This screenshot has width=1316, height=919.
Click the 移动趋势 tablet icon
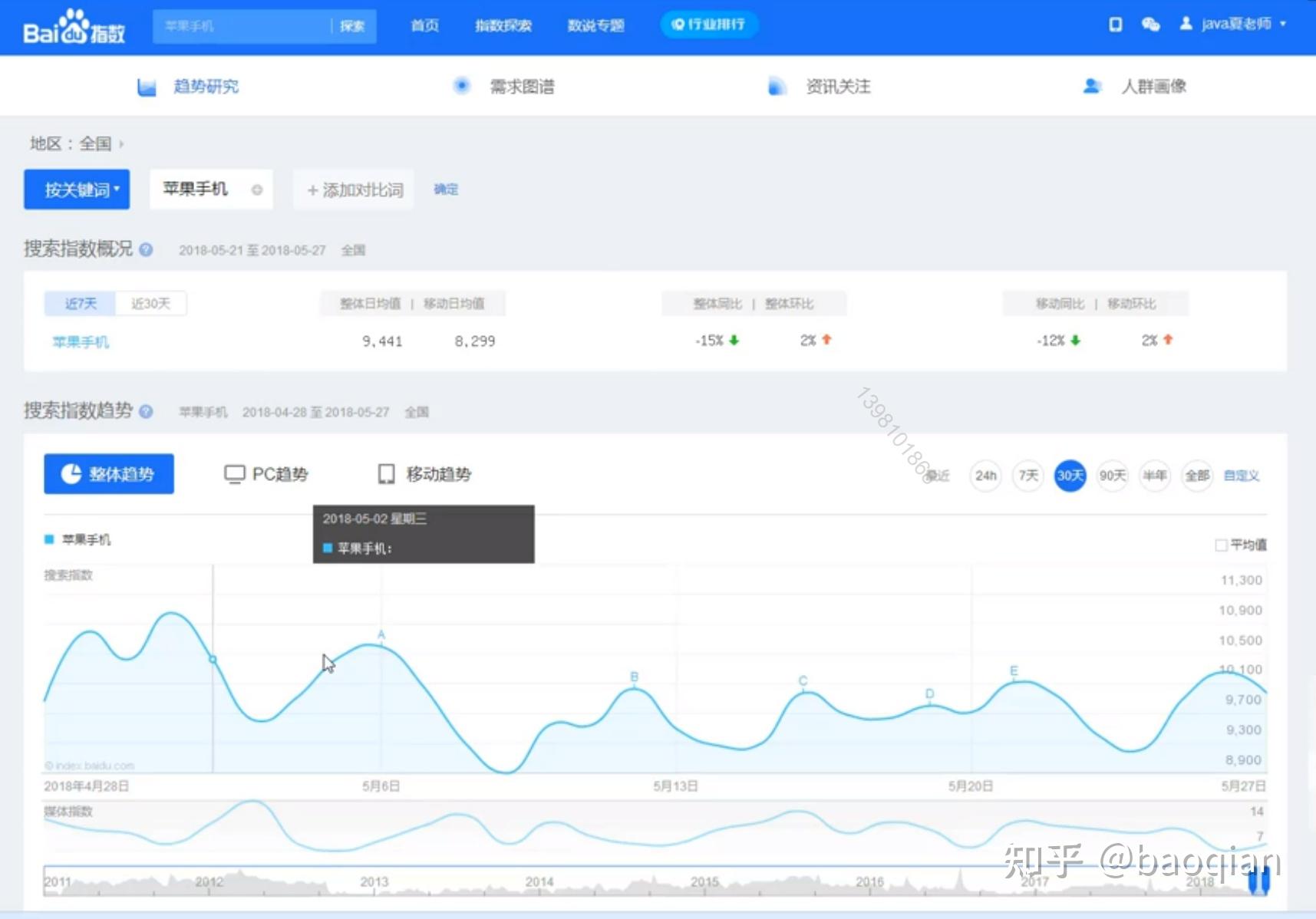click(386, 474)
